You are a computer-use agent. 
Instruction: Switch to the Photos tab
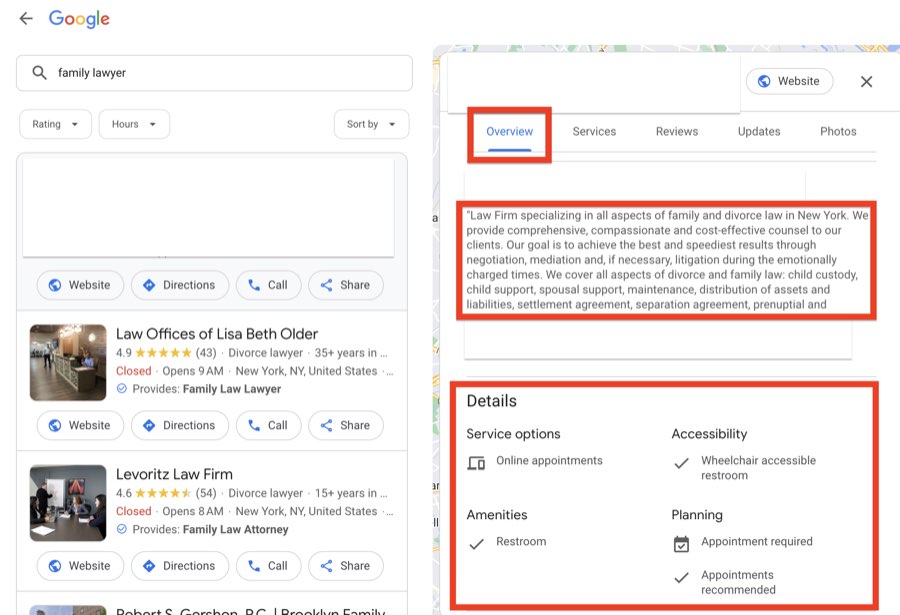pos(838,131)
